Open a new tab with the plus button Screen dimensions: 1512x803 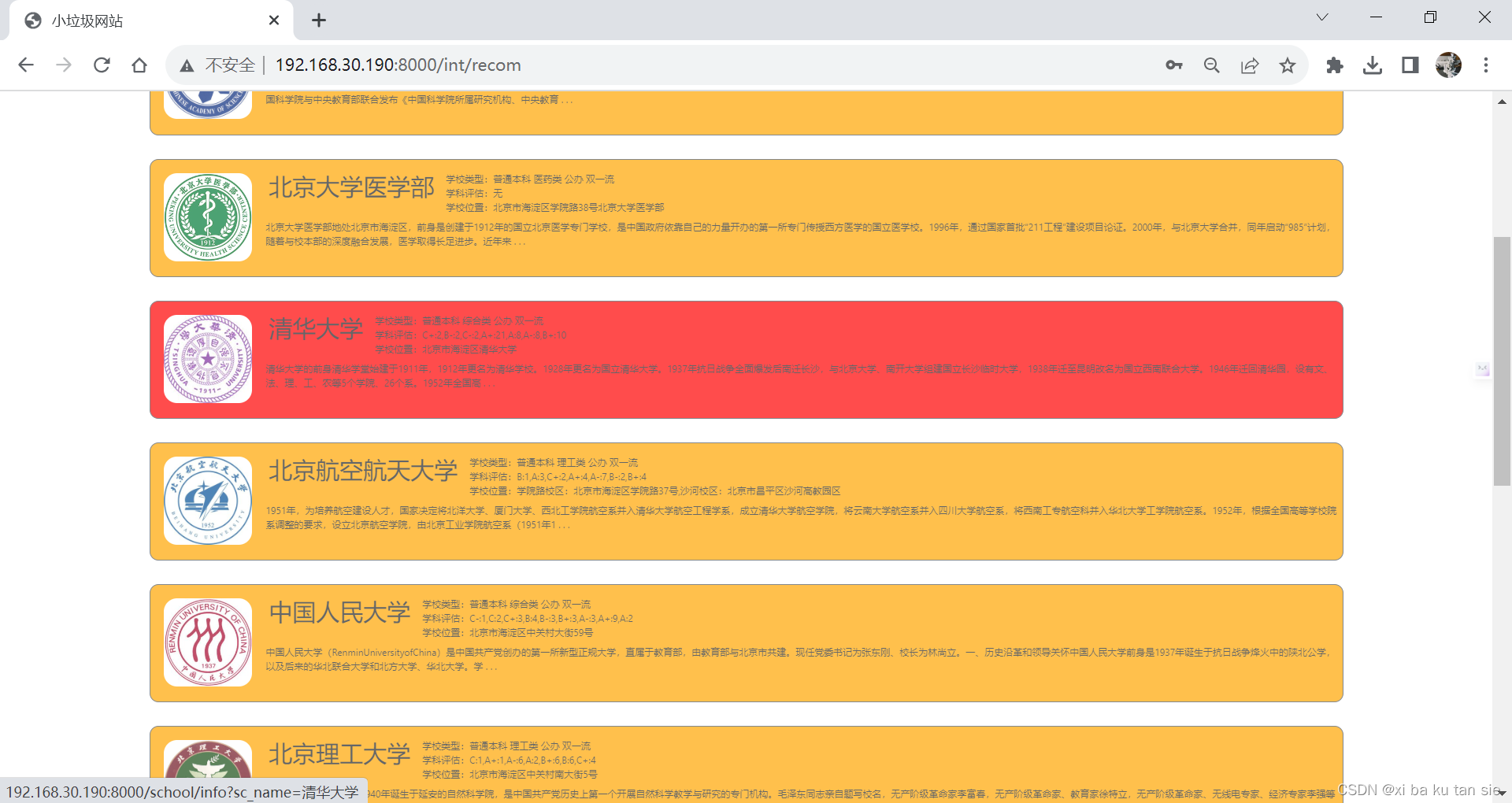(319, 20)
